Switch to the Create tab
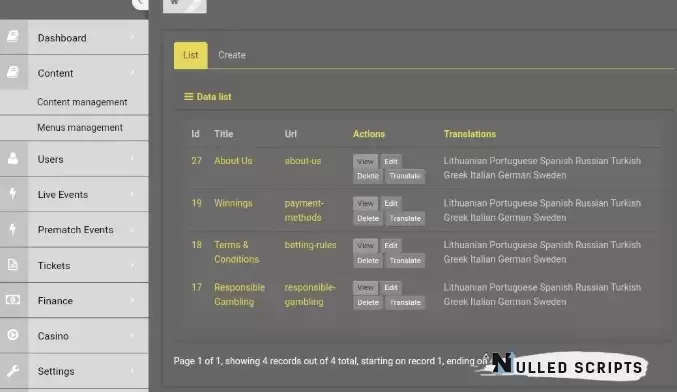The height and width of the screenshot is (392, 677). [x=232, y=55]
